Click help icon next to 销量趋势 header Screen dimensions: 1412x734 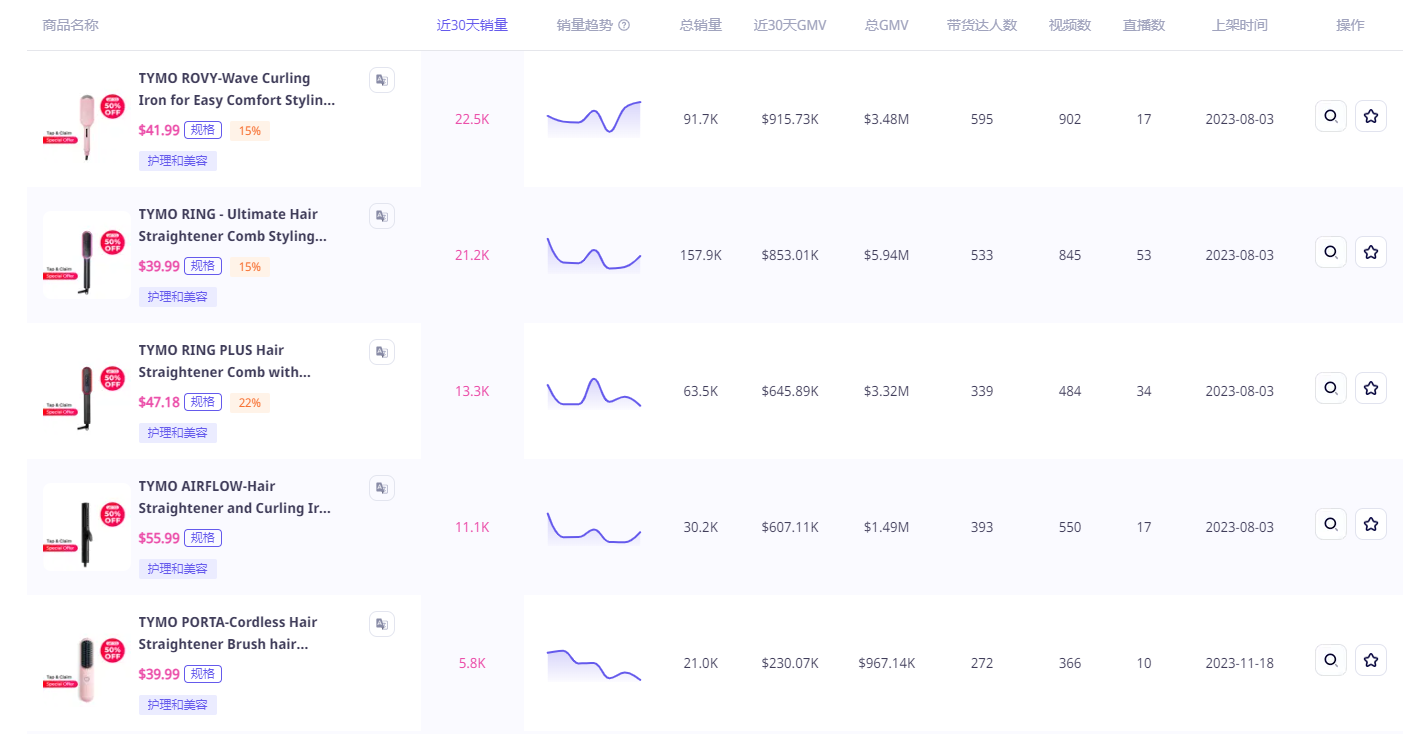(x=624, y=25)
